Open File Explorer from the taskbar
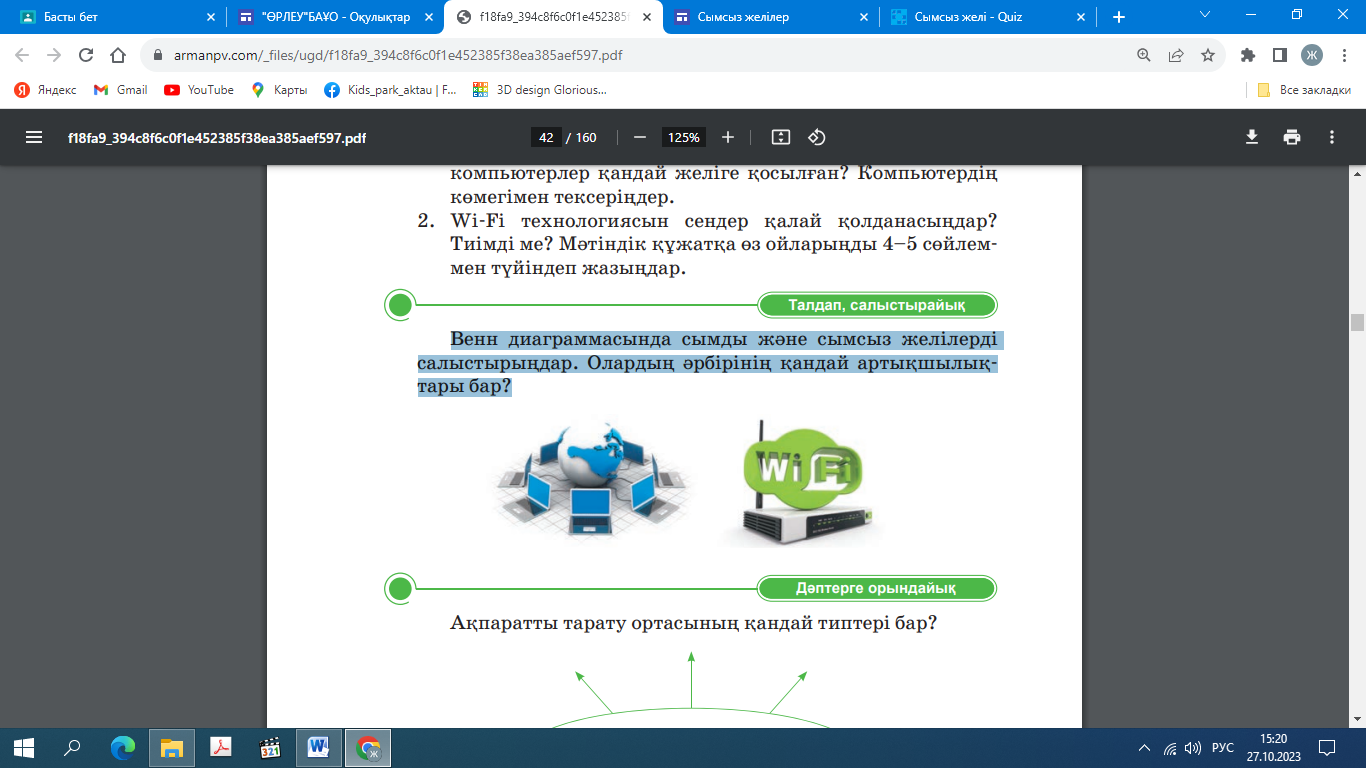 (172, 747)
